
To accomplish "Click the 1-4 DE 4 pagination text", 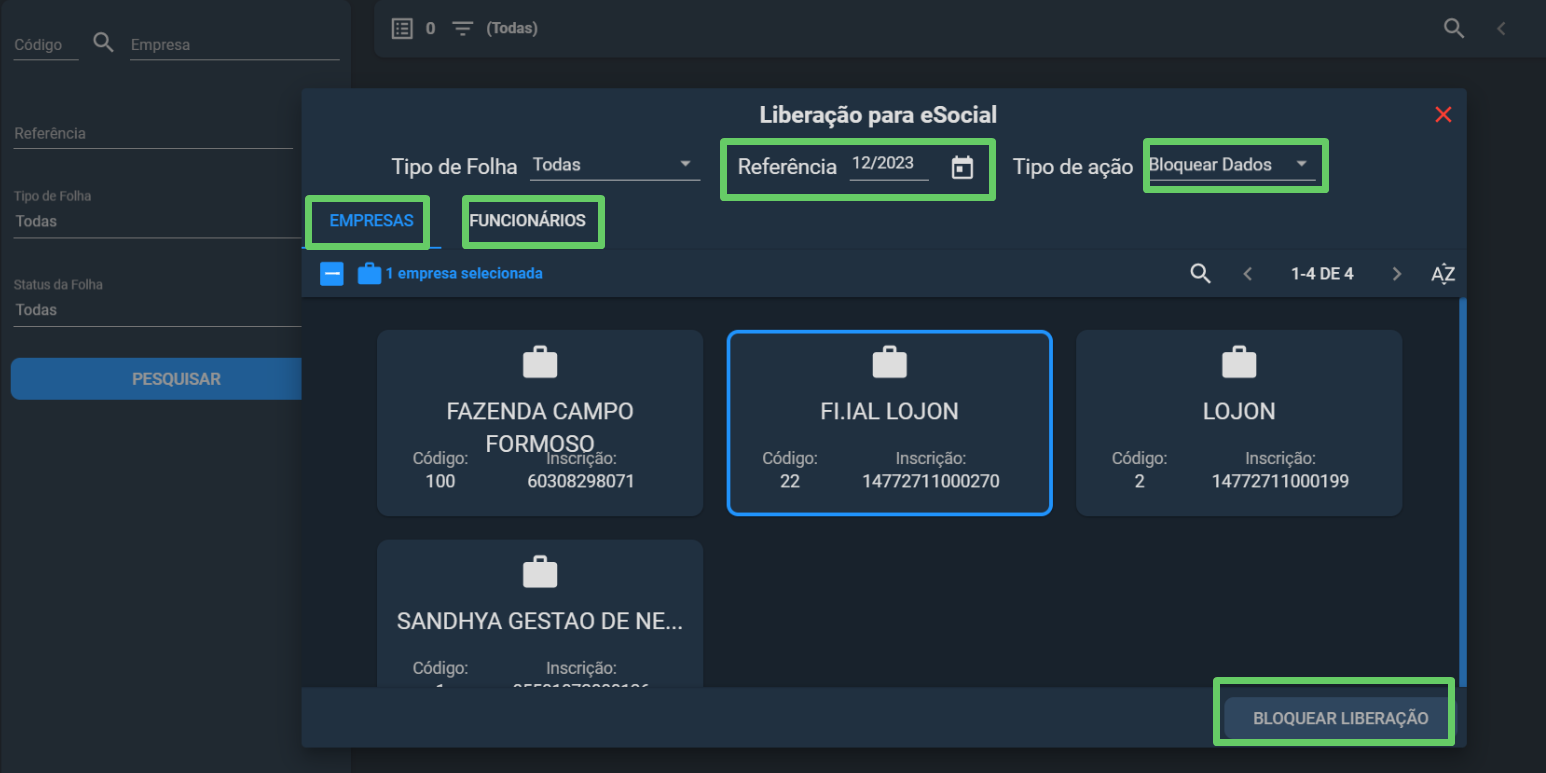I will pos(1322,274).
